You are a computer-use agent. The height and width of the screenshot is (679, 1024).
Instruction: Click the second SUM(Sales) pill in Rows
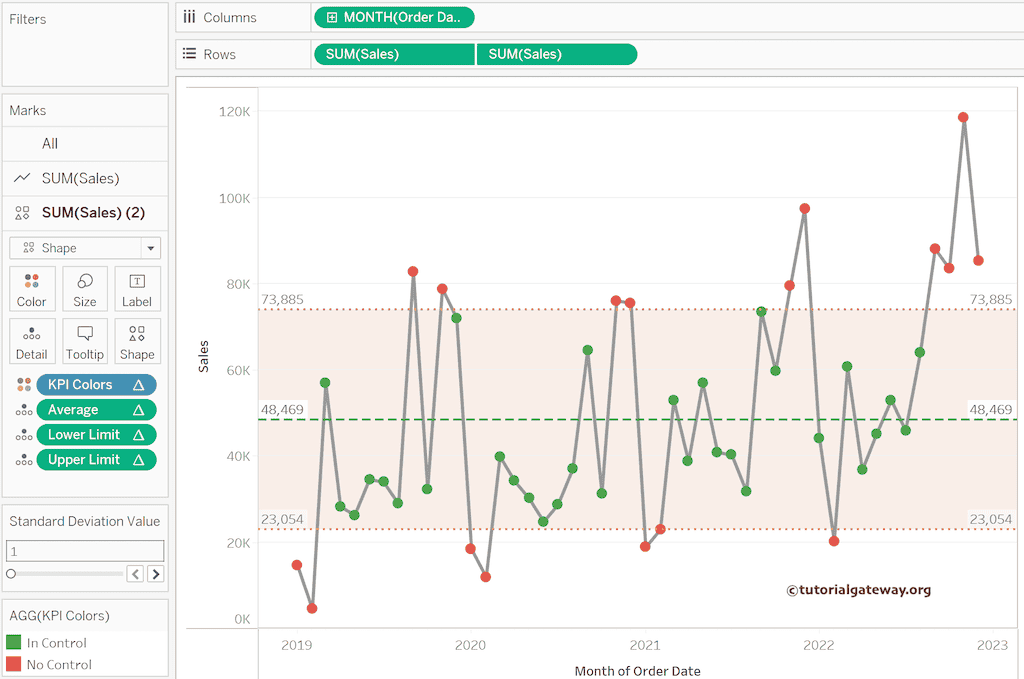[556, 54]
